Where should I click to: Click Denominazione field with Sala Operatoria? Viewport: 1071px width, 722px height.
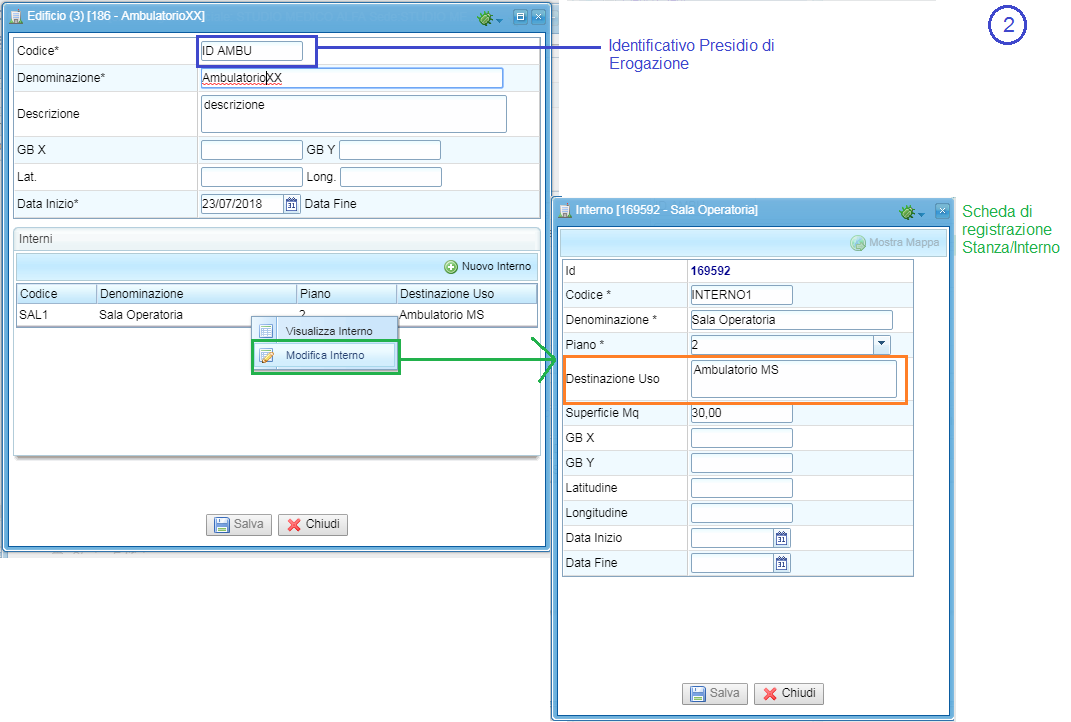[x=792, y=320]
